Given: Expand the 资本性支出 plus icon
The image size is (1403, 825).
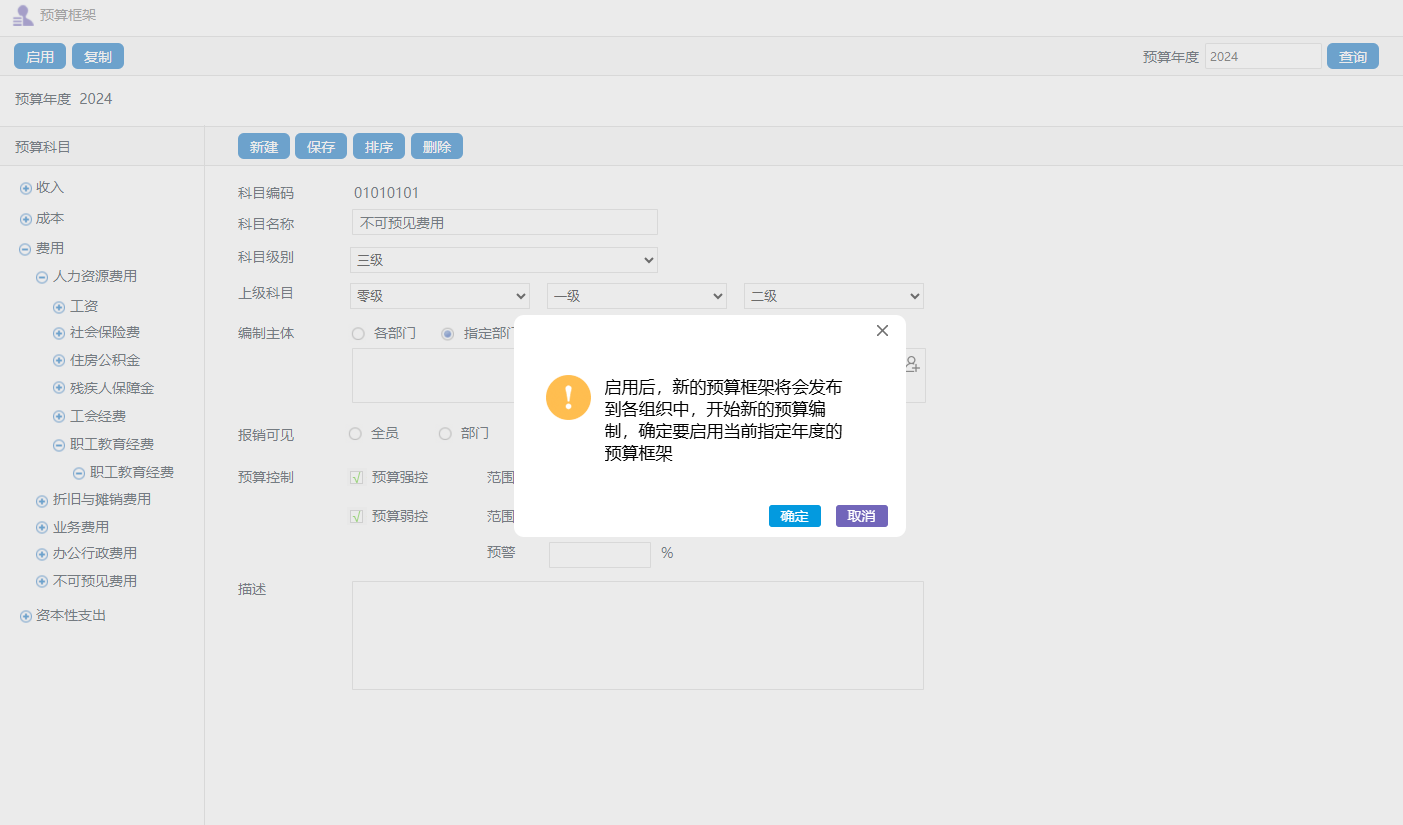Looking at the screenshot, I should tap(26, 616).
